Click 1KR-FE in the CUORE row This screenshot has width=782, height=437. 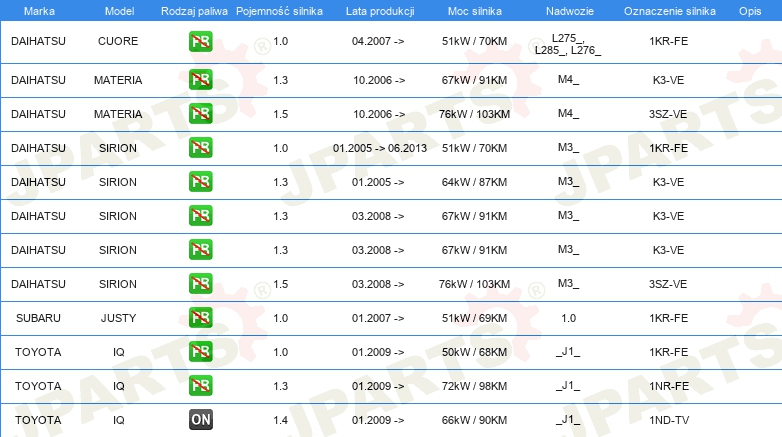tap(669, 41)
